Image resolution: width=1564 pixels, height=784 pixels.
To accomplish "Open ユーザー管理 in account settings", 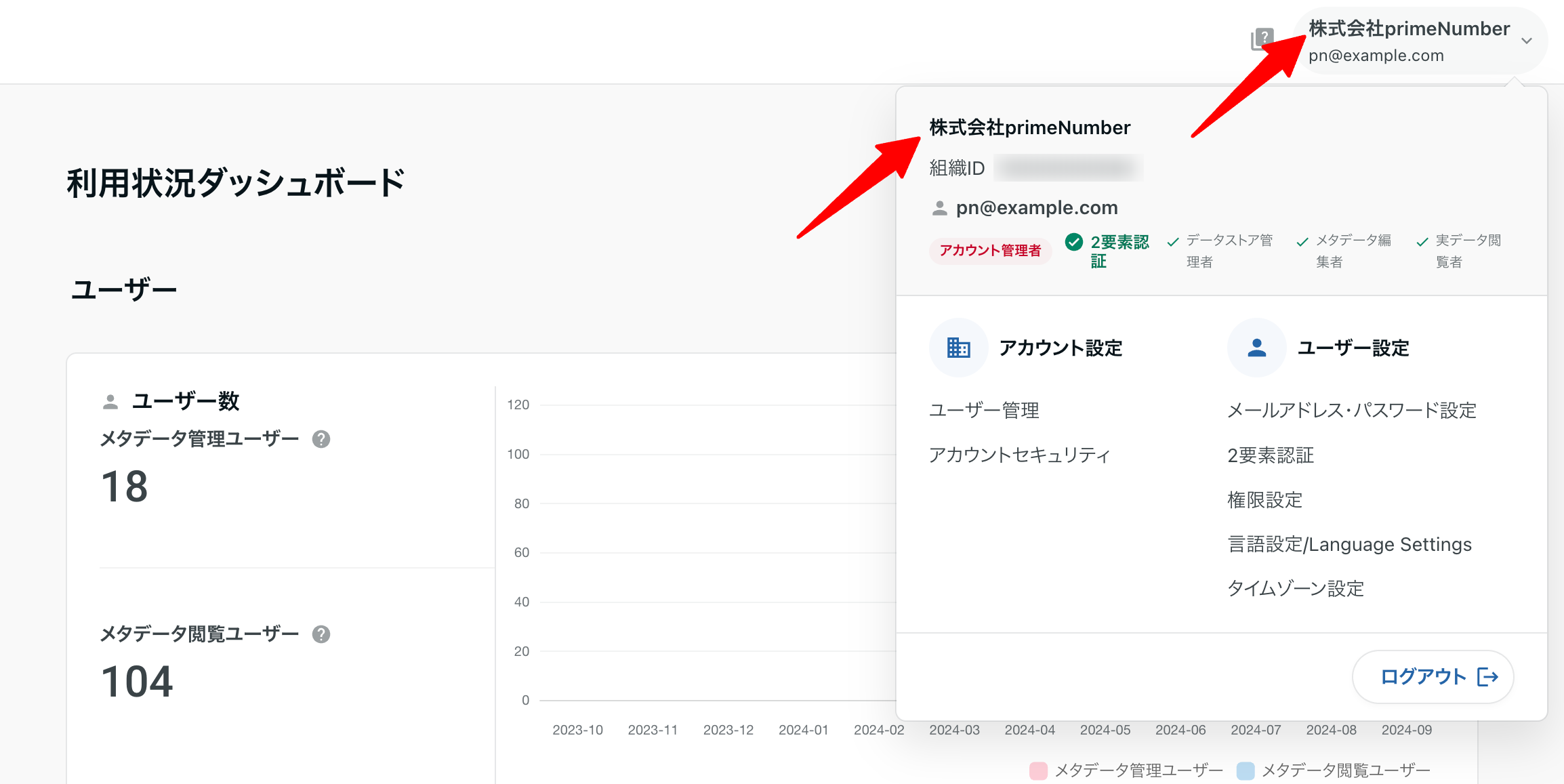I will click(x=984, y=411).
